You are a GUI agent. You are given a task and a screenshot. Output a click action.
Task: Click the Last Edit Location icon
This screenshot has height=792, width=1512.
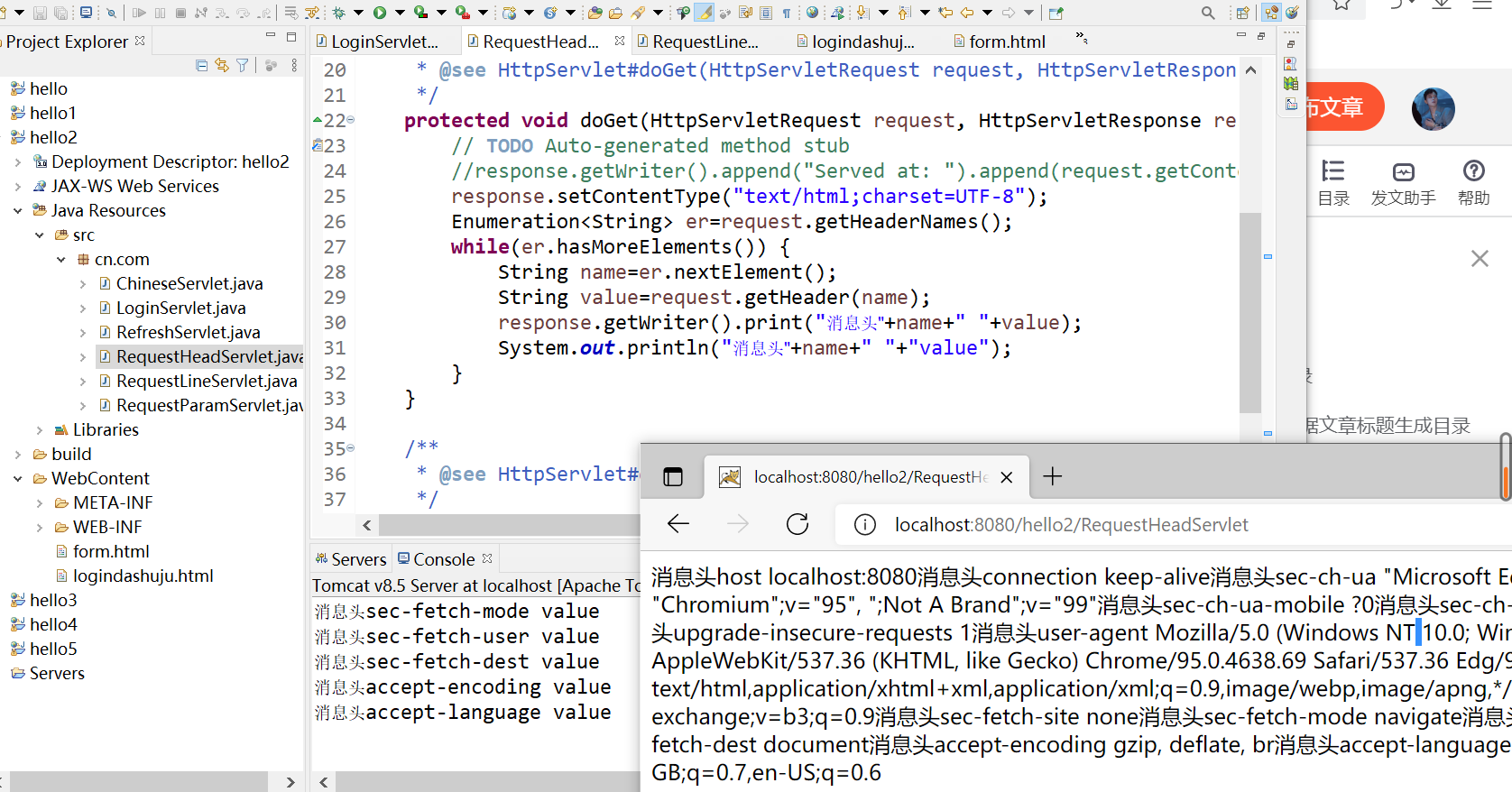pyautogui.click(x=945, y=13)
